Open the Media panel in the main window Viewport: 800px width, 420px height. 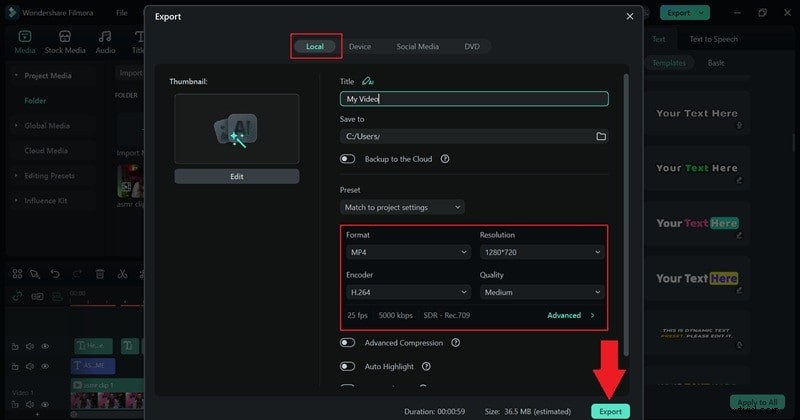coord(24,42)
